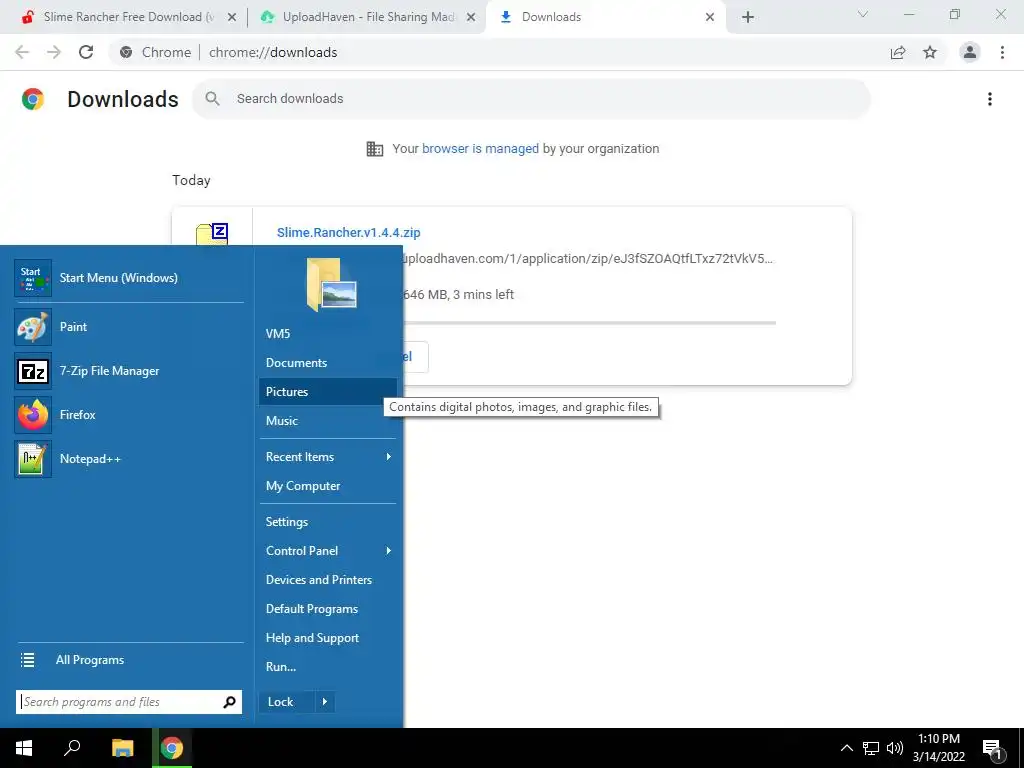Open Paint from the start menu
Screen dimensions: 1024x768
coord(129,327)
